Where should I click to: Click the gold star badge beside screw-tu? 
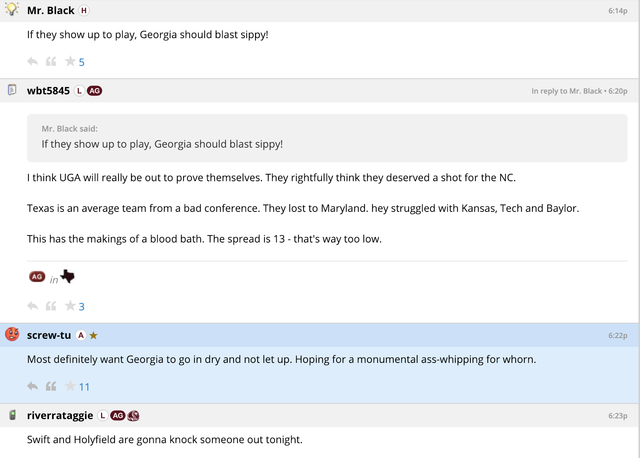coord(93,335)
